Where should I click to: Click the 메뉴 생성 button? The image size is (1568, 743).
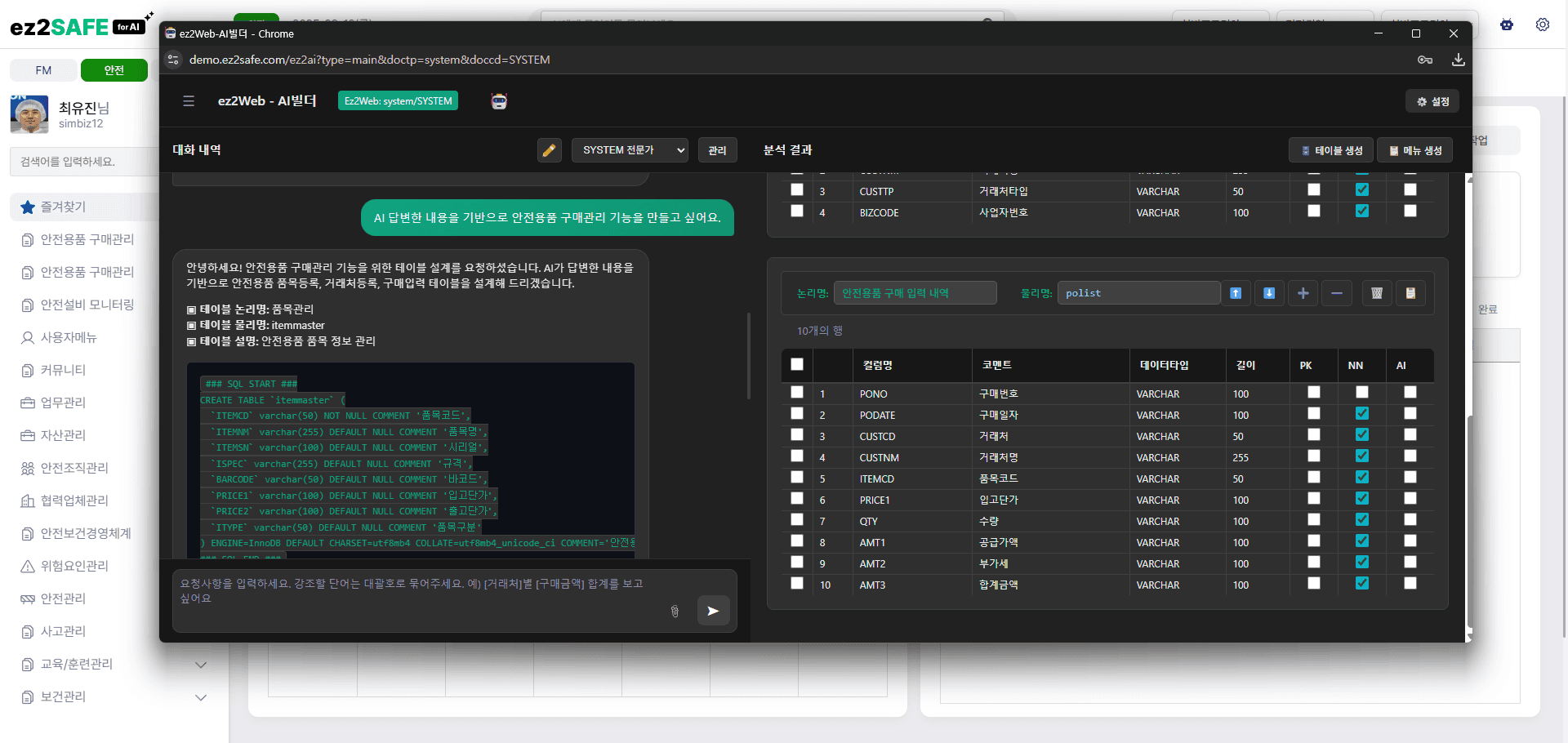pyautogui.click(x=1415, y=150)
